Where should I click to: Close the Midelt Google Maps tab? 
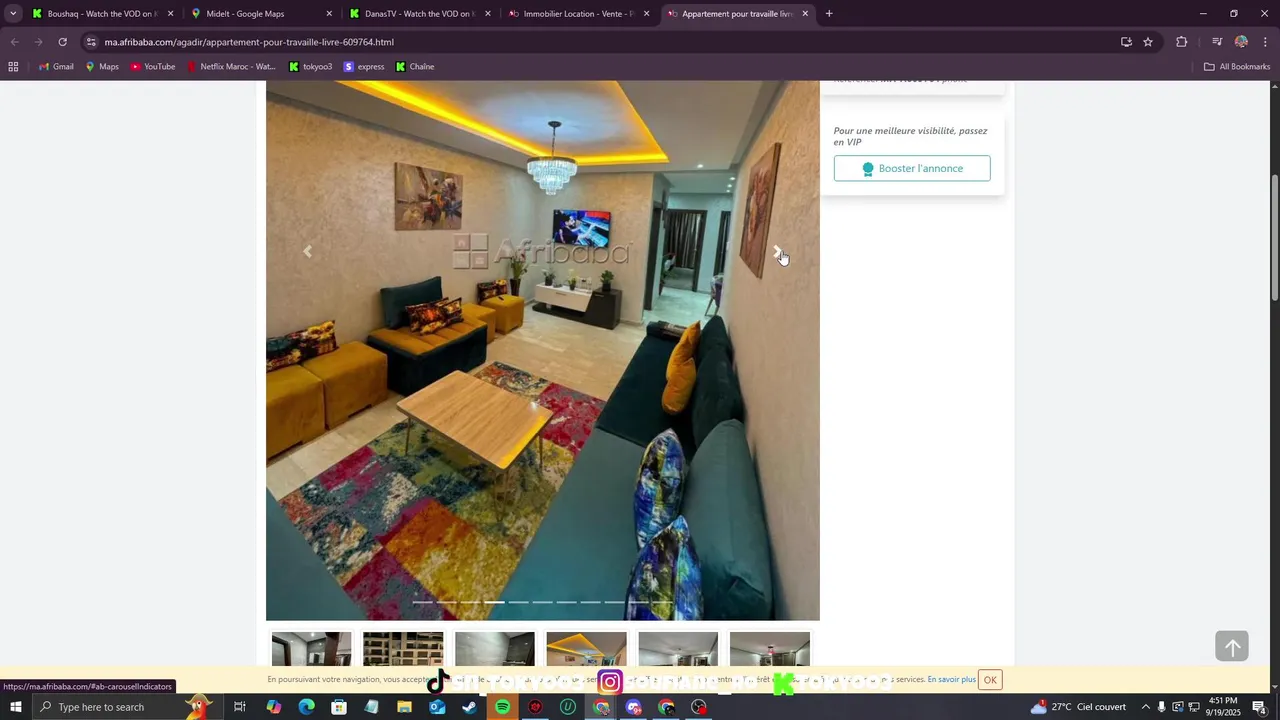329,14
